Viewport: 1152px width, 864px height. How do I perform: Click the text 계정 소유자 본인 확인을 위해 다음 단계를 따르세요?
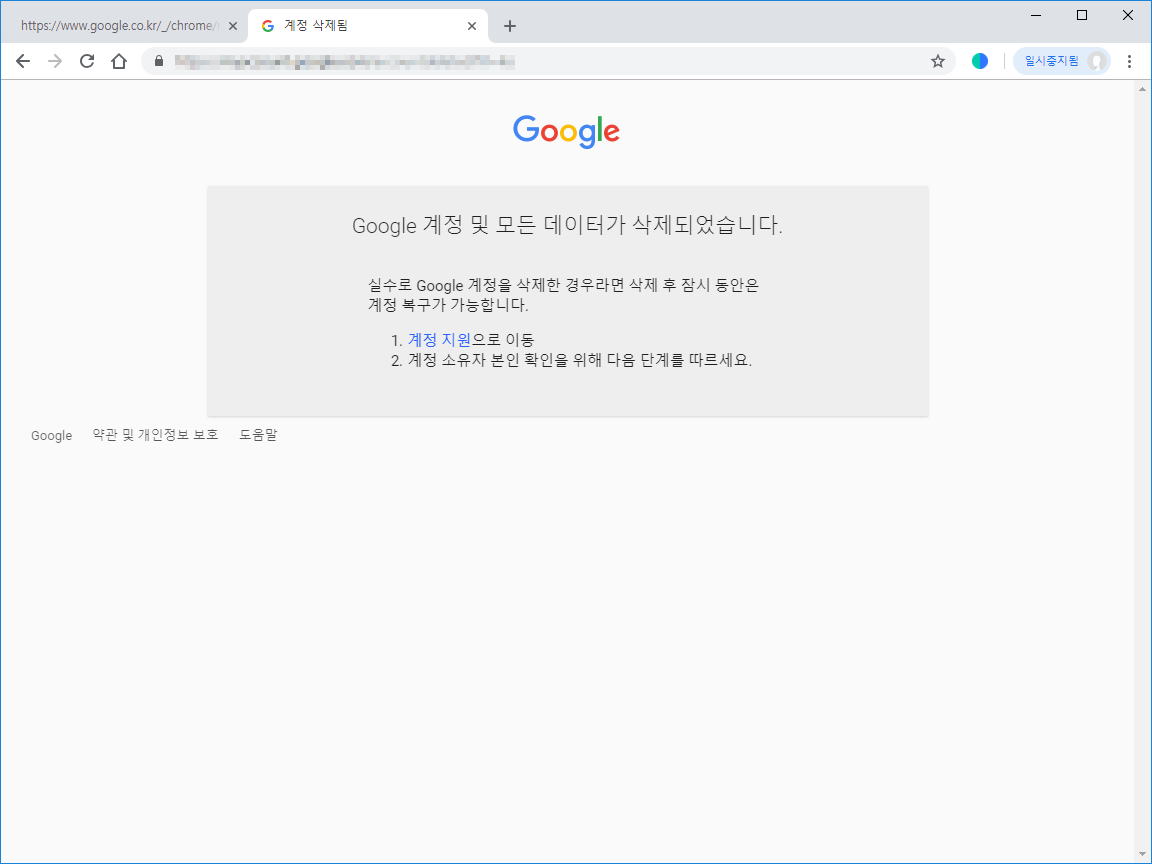pyautogui.click(x=580, y=360)
